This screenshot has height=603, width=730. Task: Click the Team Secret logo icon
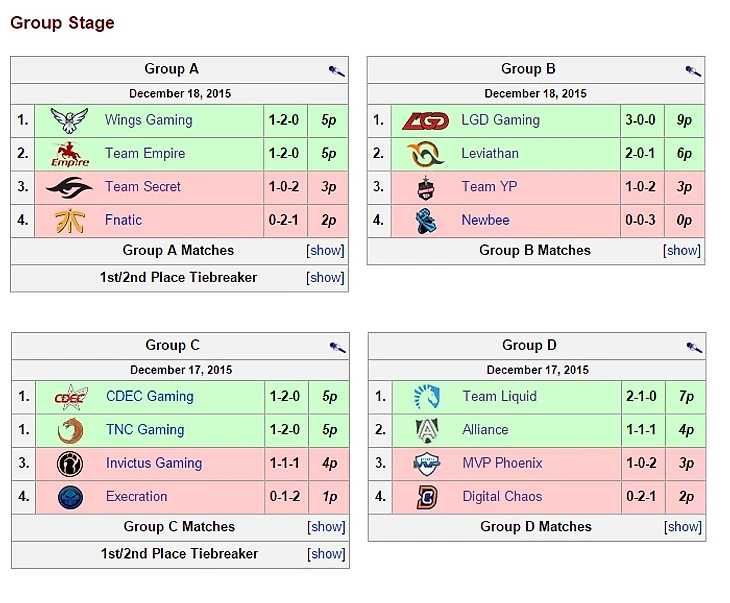tap(69, 187)
